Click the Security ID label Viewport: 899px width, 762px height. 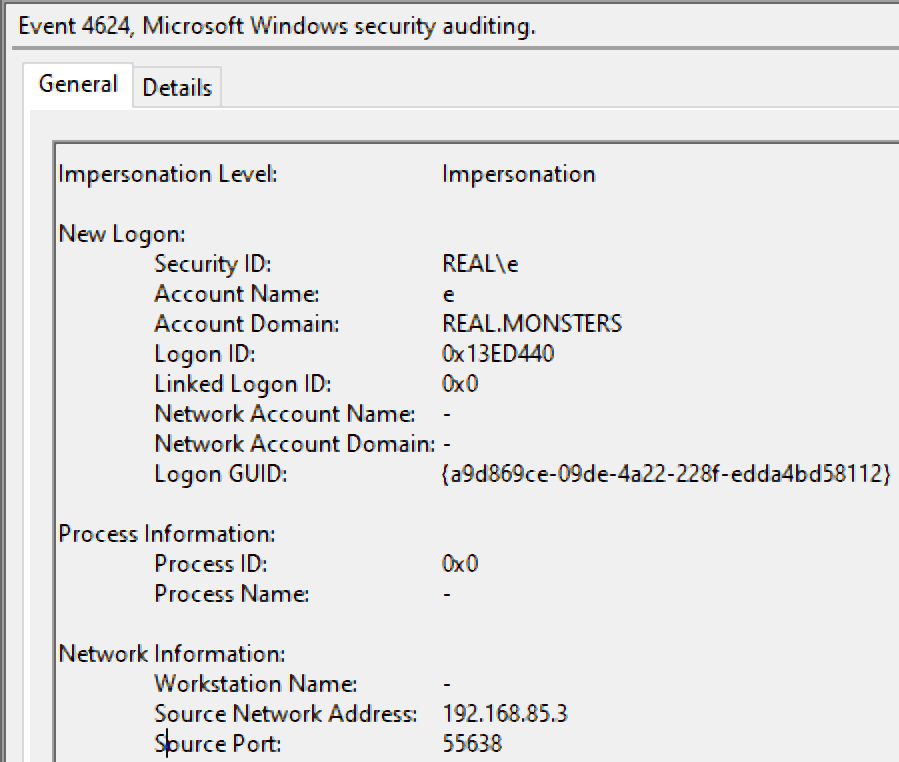click(213, 264)
